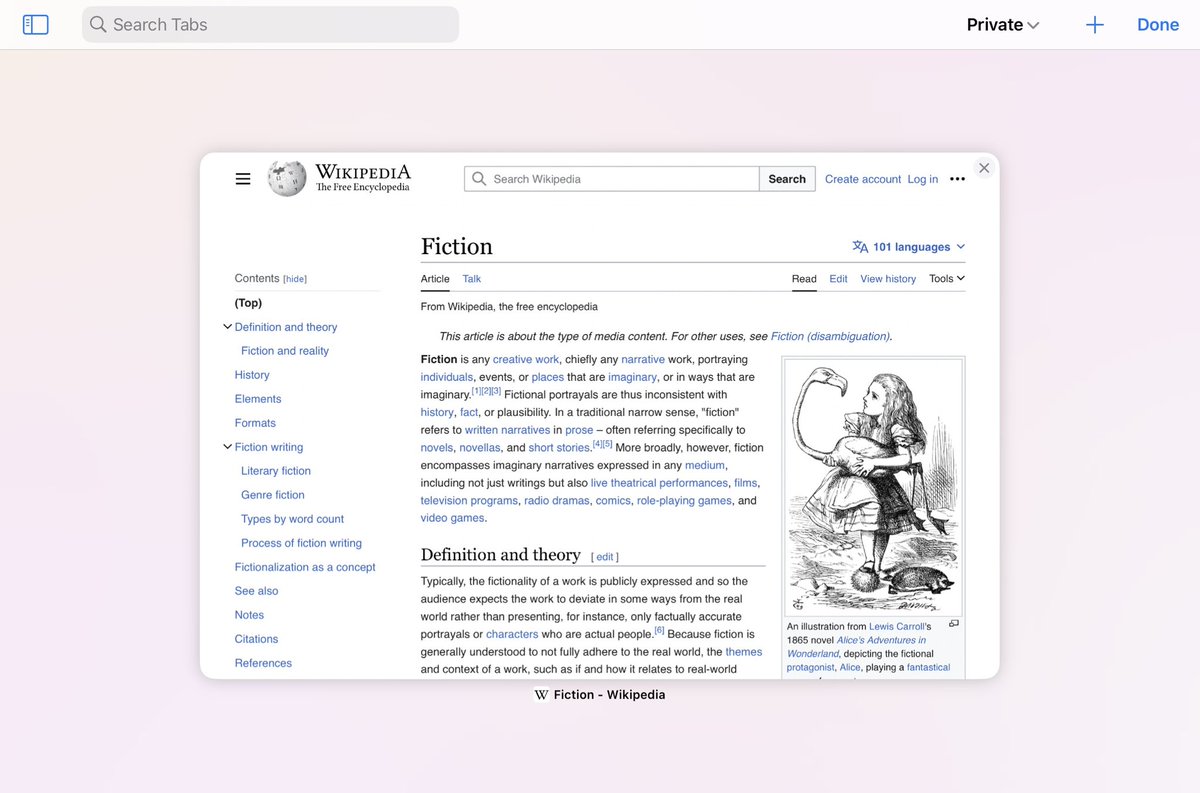
Task: Click the Search Tabs field
Action: coord(270,25)
